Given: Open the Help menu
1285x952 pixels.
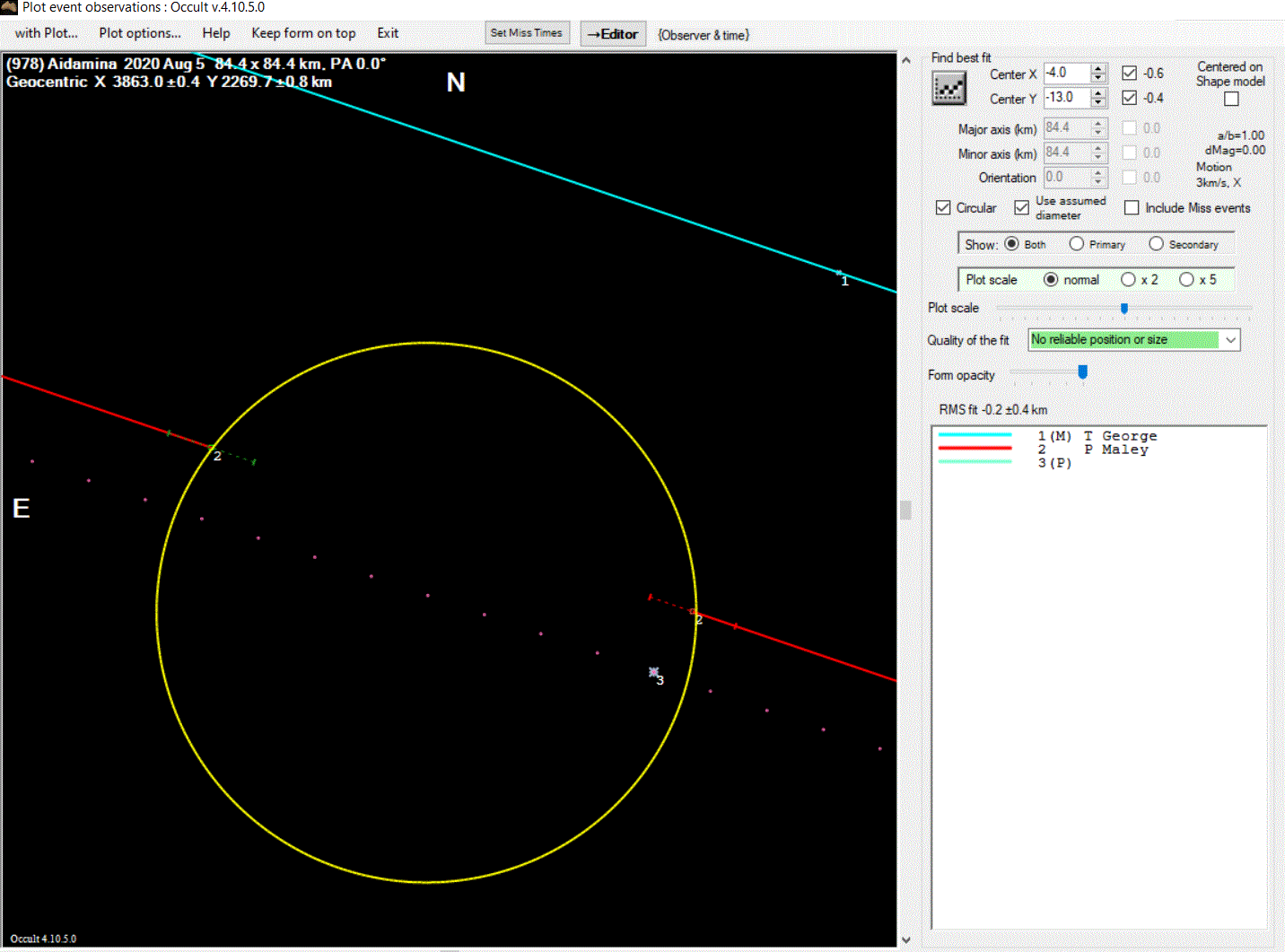Looking at the screenshot, I should coord(216,33).
